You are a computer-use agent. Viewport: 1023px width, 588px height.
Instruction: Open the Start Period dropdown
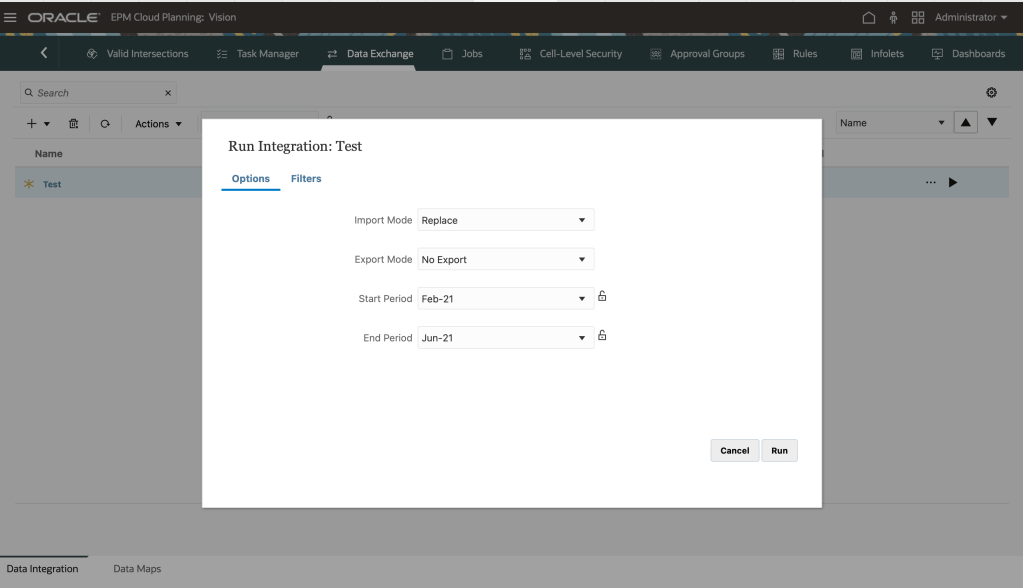point(505,299)
